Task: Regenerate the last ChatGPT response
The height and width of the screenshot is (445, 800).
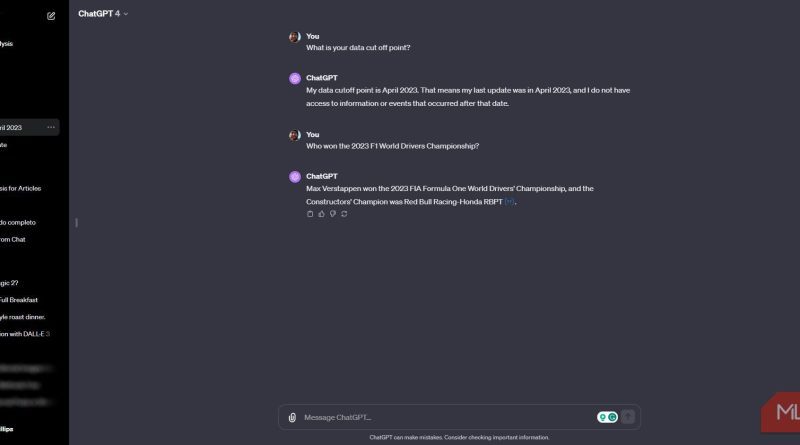Action: (344, 214)
